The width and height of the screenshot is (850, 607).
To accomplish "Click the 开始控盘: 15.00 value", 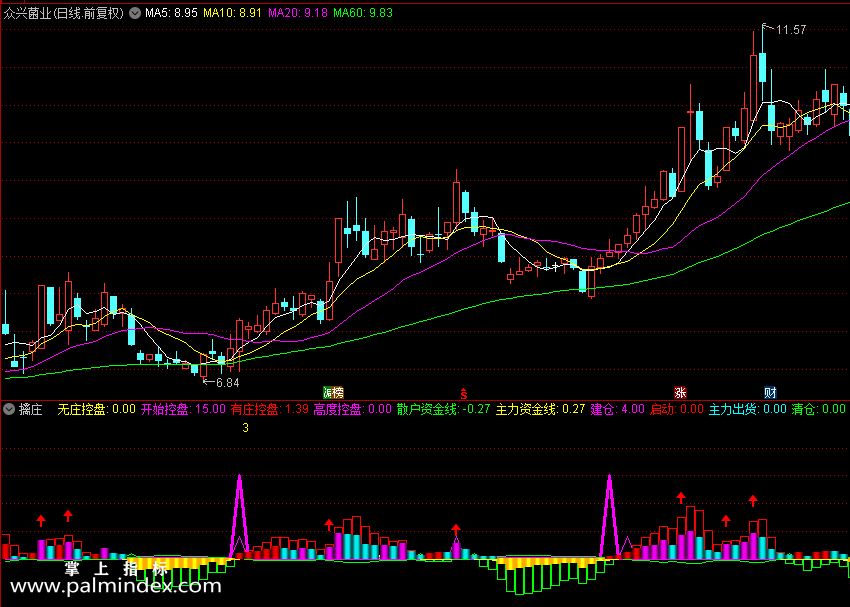I will point(183,409).
